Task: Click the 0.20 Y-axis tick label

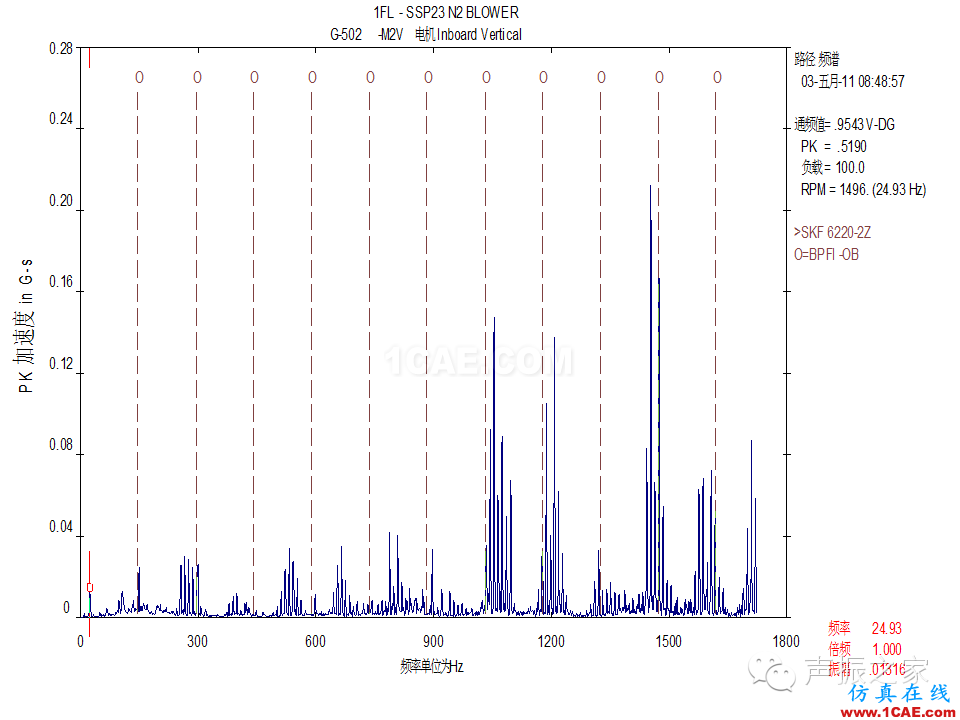Action: pyautogui.click(x=61, y=201)
